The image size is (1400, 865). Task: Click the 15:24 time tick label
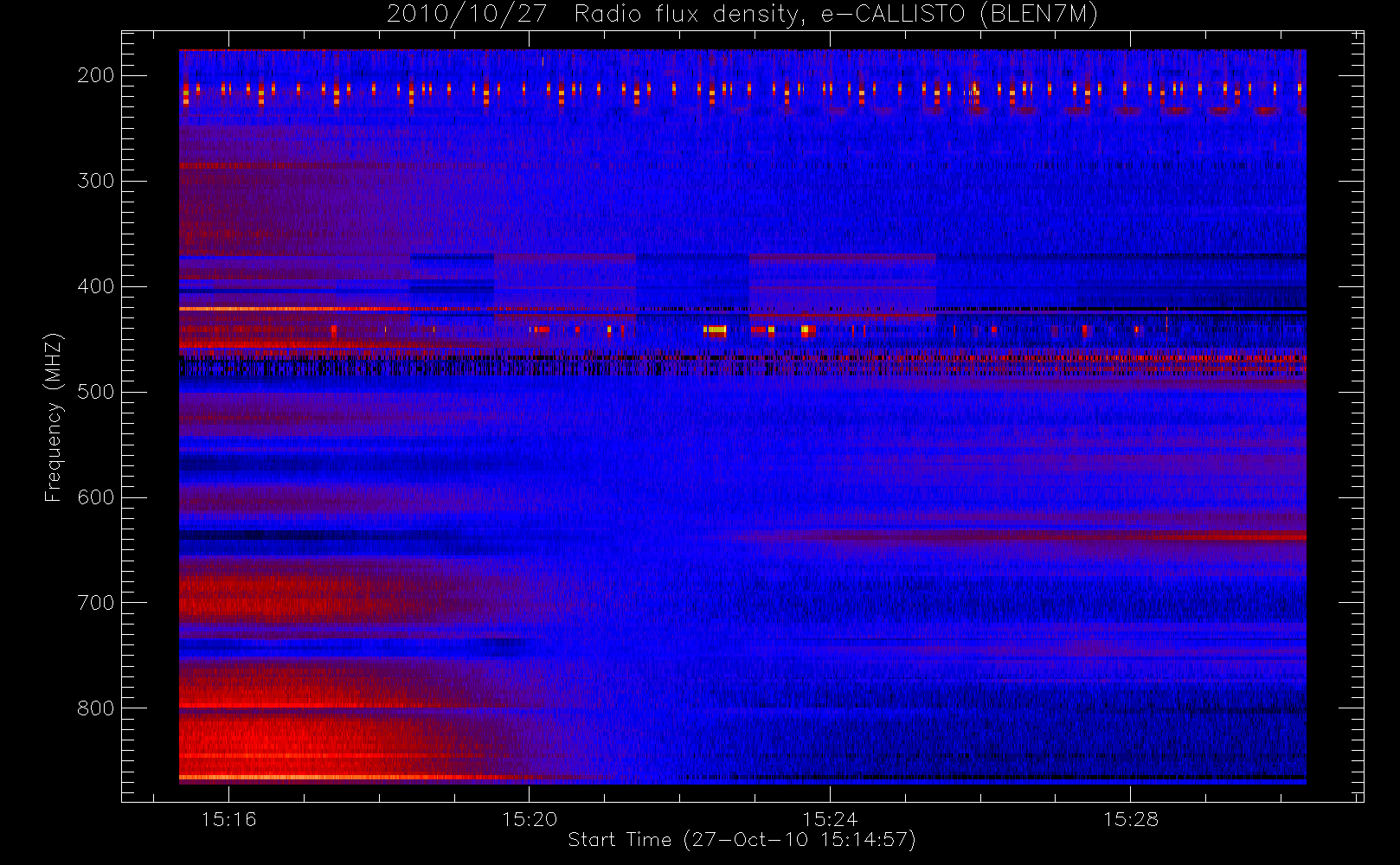[x=829, y=819]
